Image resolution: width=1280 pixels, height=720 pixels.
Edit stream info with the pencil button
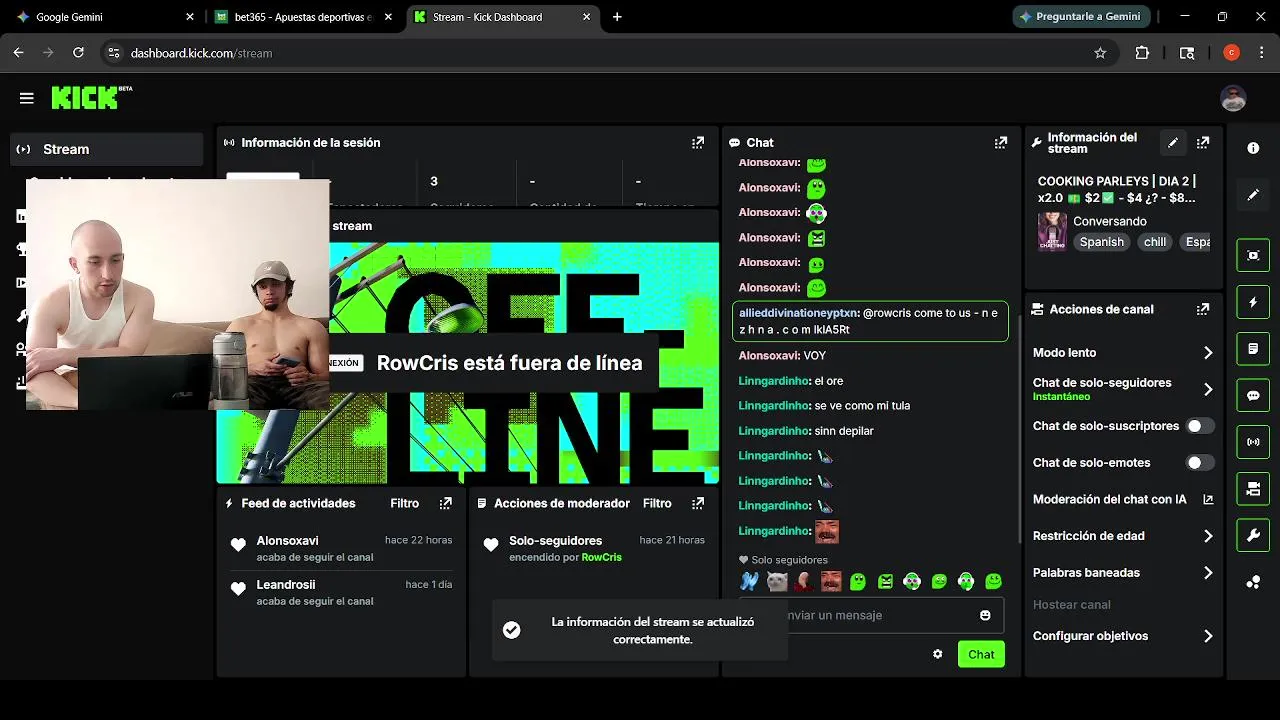tap(1173, 143)
